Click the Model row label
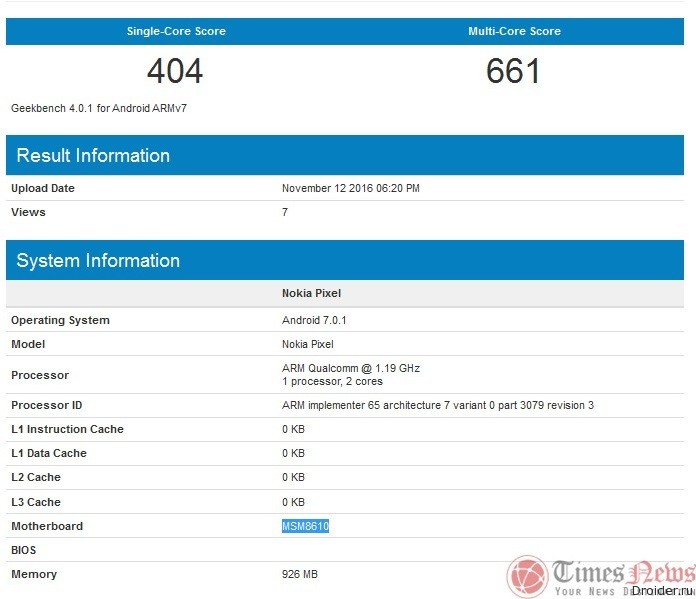This screenshot has width=696, height=599. [x=28, y=344]
